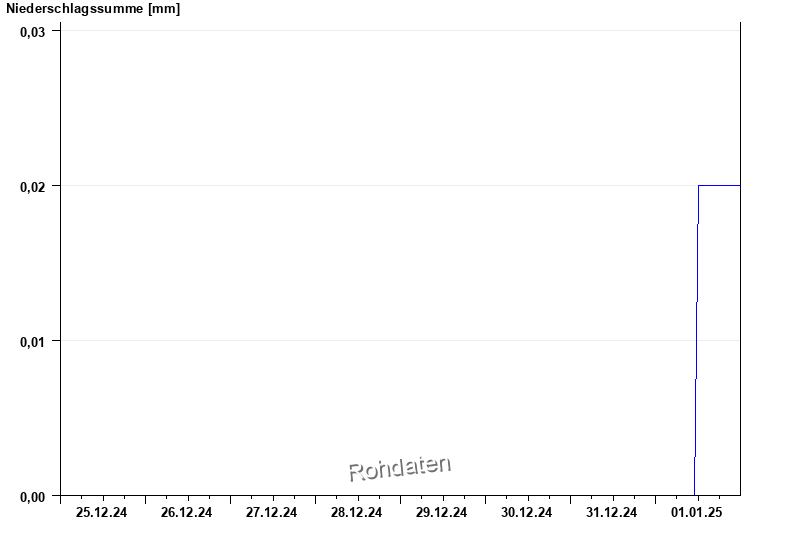
Task: Select the 31.12.24 date label
Action: coord(612,513)
